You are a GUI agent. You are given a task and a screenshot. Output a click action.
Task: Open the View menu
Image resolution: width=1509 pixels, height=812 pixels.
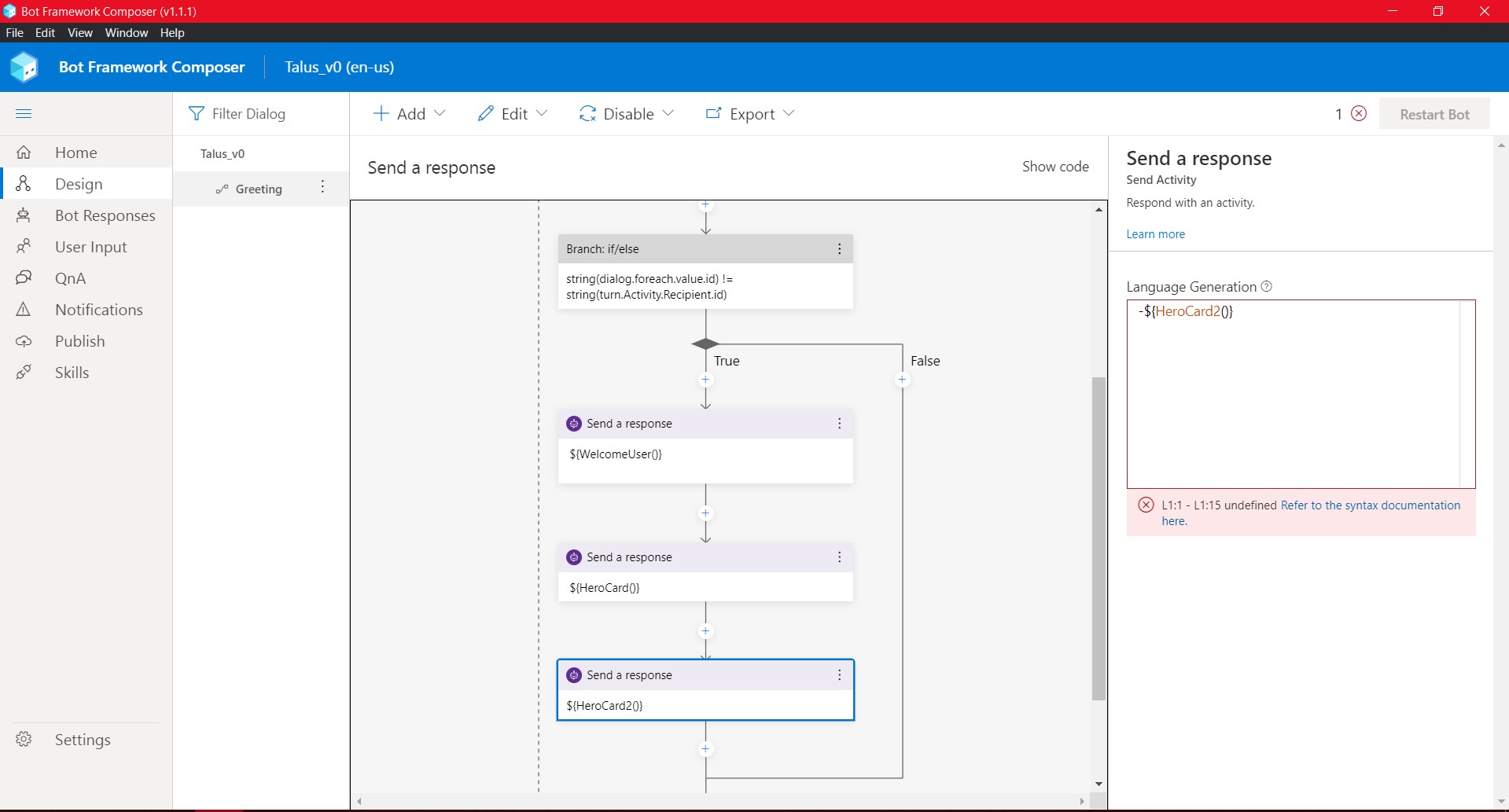[79, 32]
